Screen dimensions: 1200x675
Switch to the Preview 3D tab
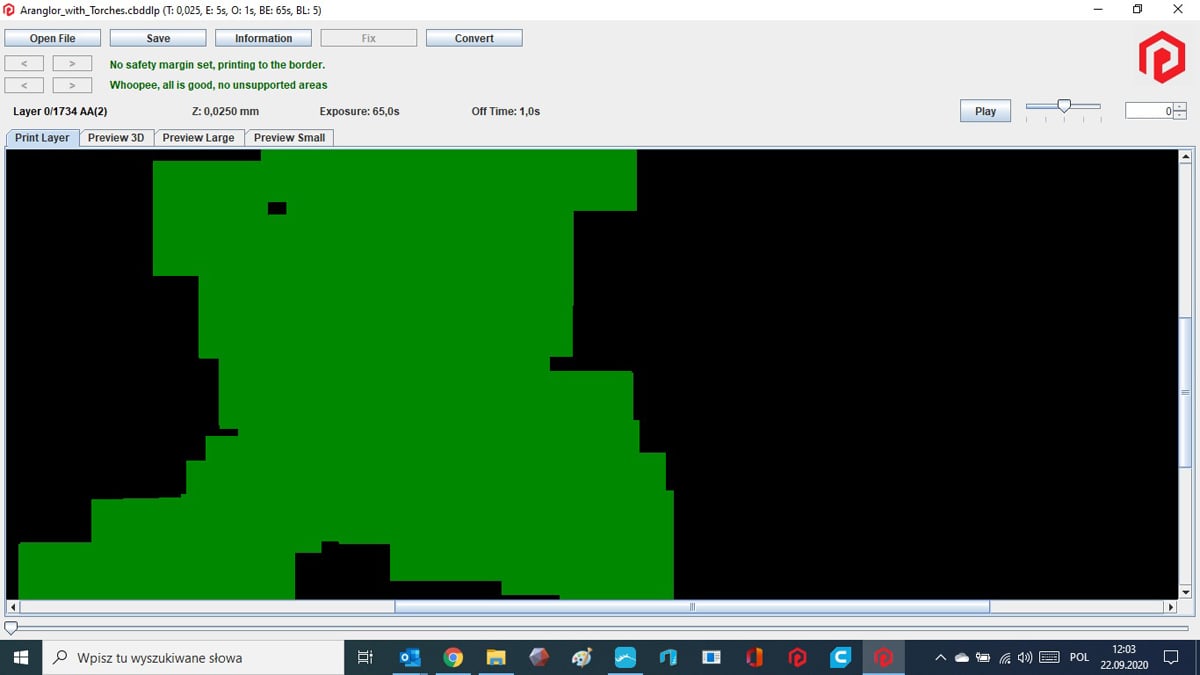tap(116, 138)
